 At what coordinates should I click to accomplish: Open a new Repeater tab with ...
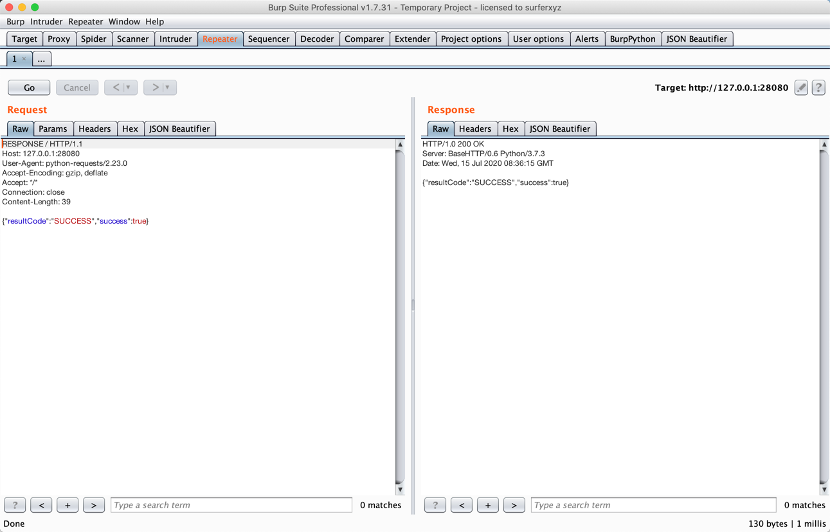tap(41, 59)
